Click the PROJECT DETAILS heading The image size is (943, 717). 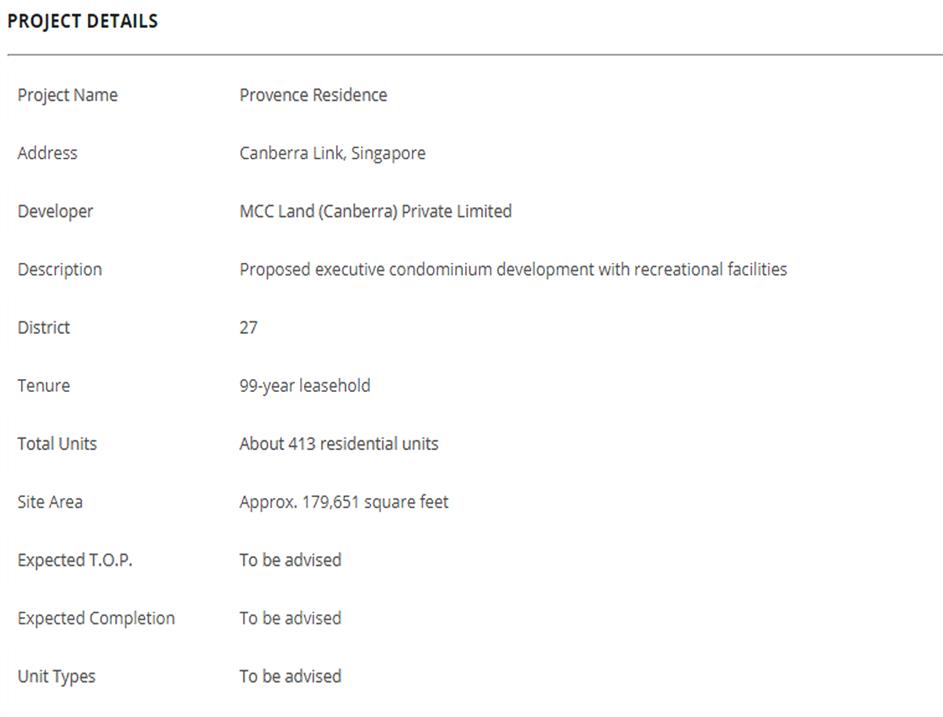tap(82, 21)
